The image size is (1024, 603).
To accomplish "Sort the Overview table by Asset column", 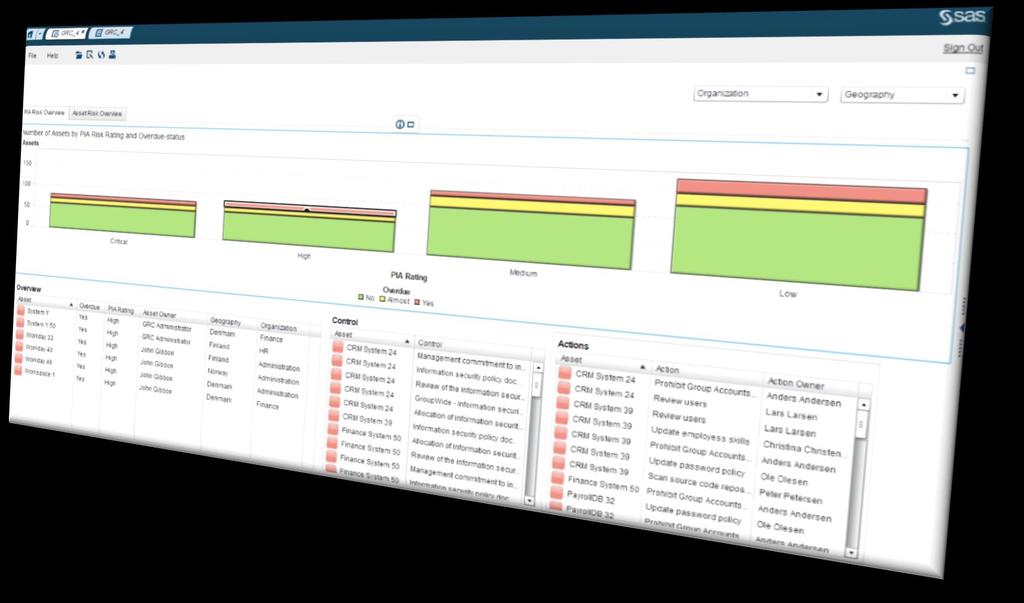I will pyautogui.click(x=44, y=301).
